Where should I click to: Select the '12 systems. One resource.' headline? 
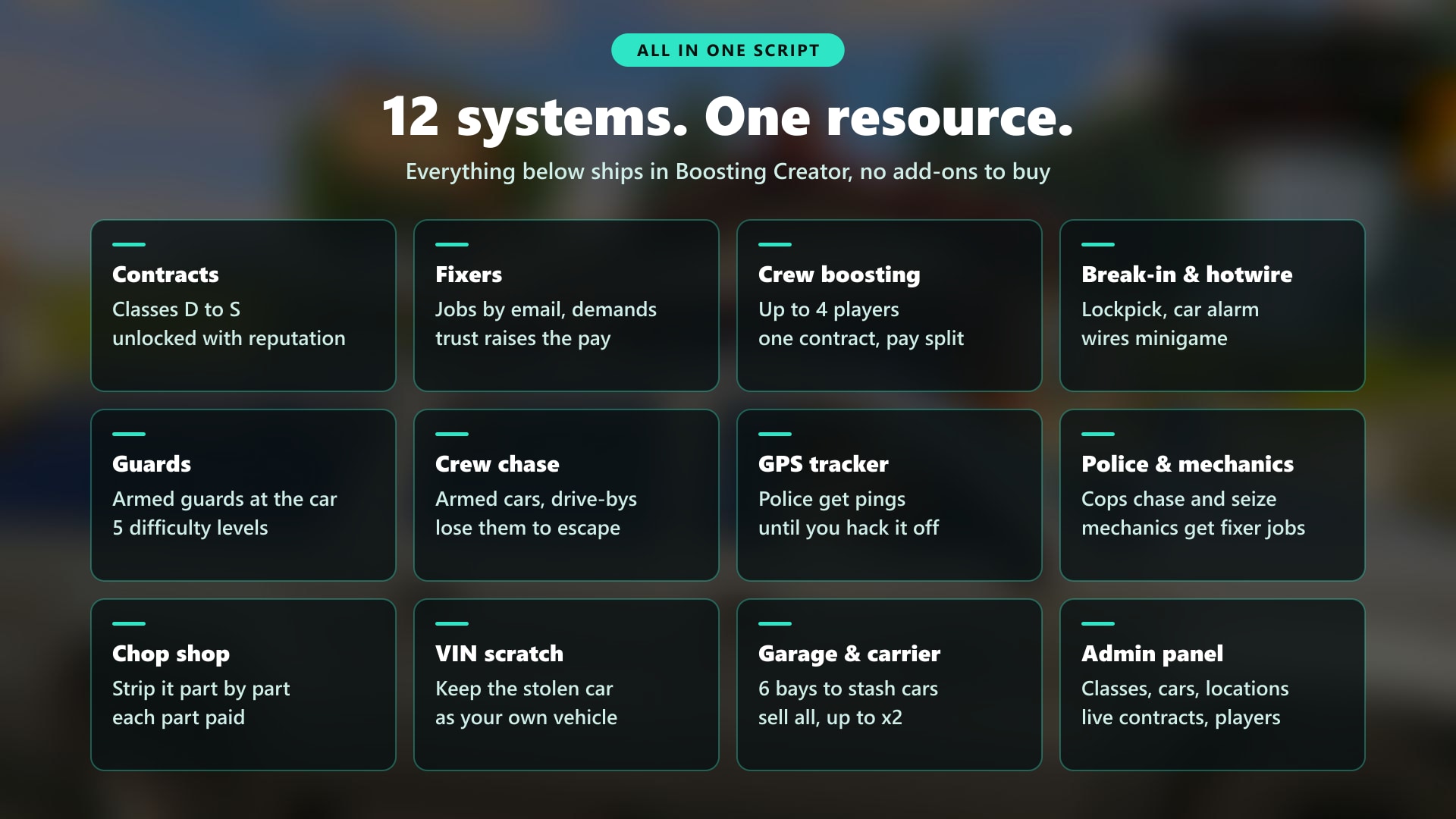[728, 117]
